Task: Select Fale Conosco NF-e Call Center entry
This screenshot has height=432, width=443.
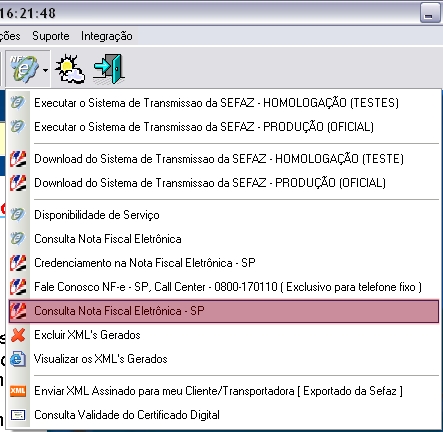Action: click(x=224, y=287)
